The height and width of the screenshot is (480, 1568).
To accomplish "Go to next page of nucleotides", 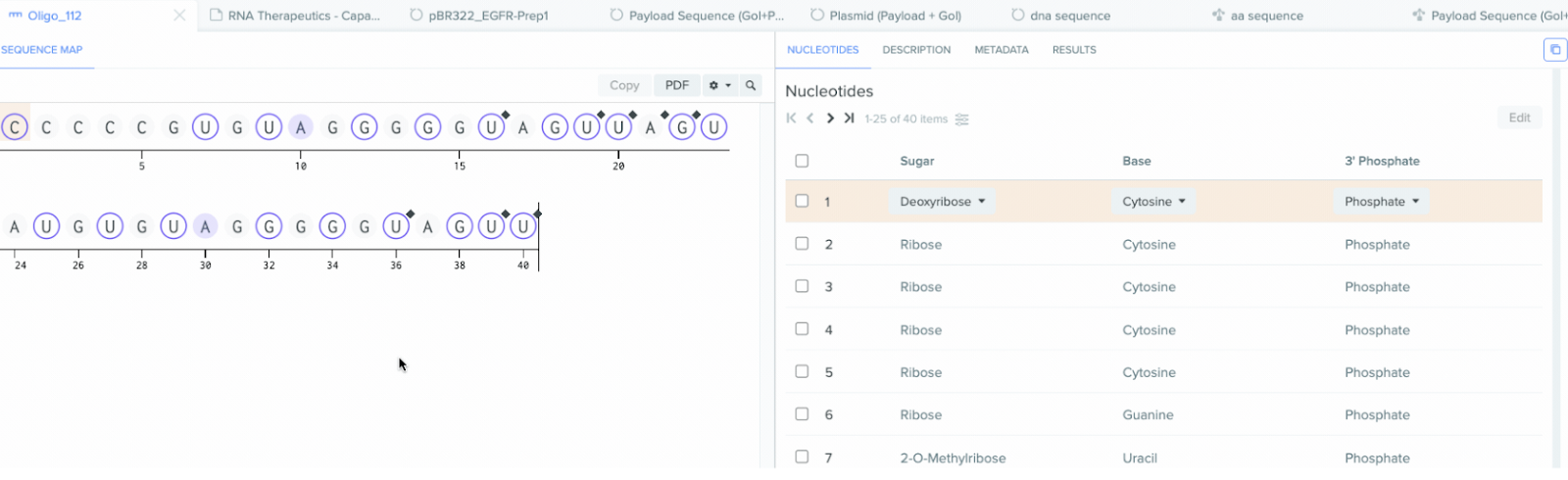I will 830,119.
